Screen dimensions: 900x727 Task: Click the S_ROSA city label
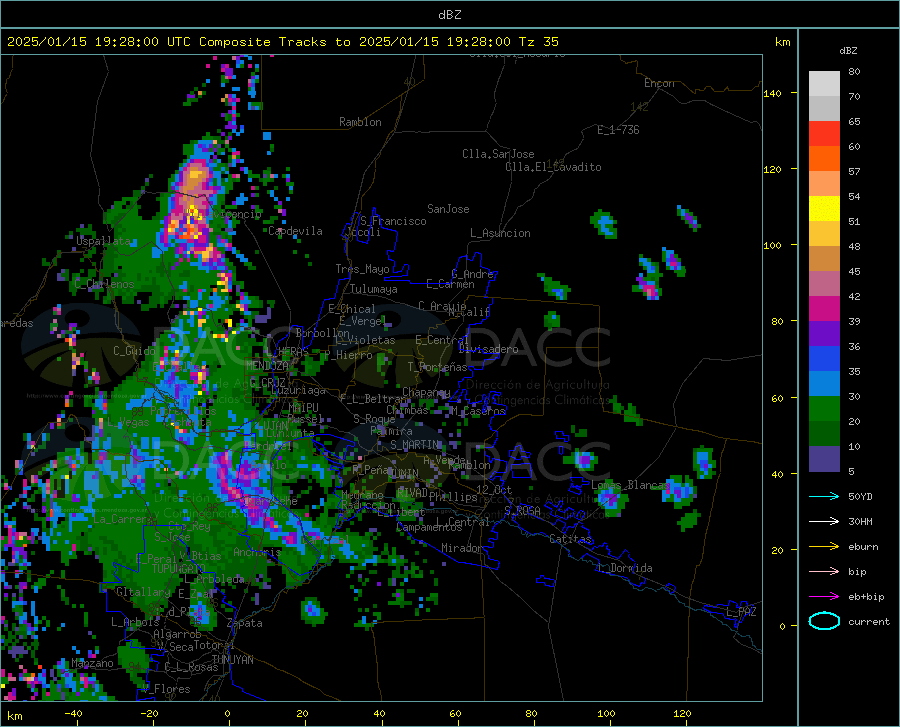click(x=522, y=510)
